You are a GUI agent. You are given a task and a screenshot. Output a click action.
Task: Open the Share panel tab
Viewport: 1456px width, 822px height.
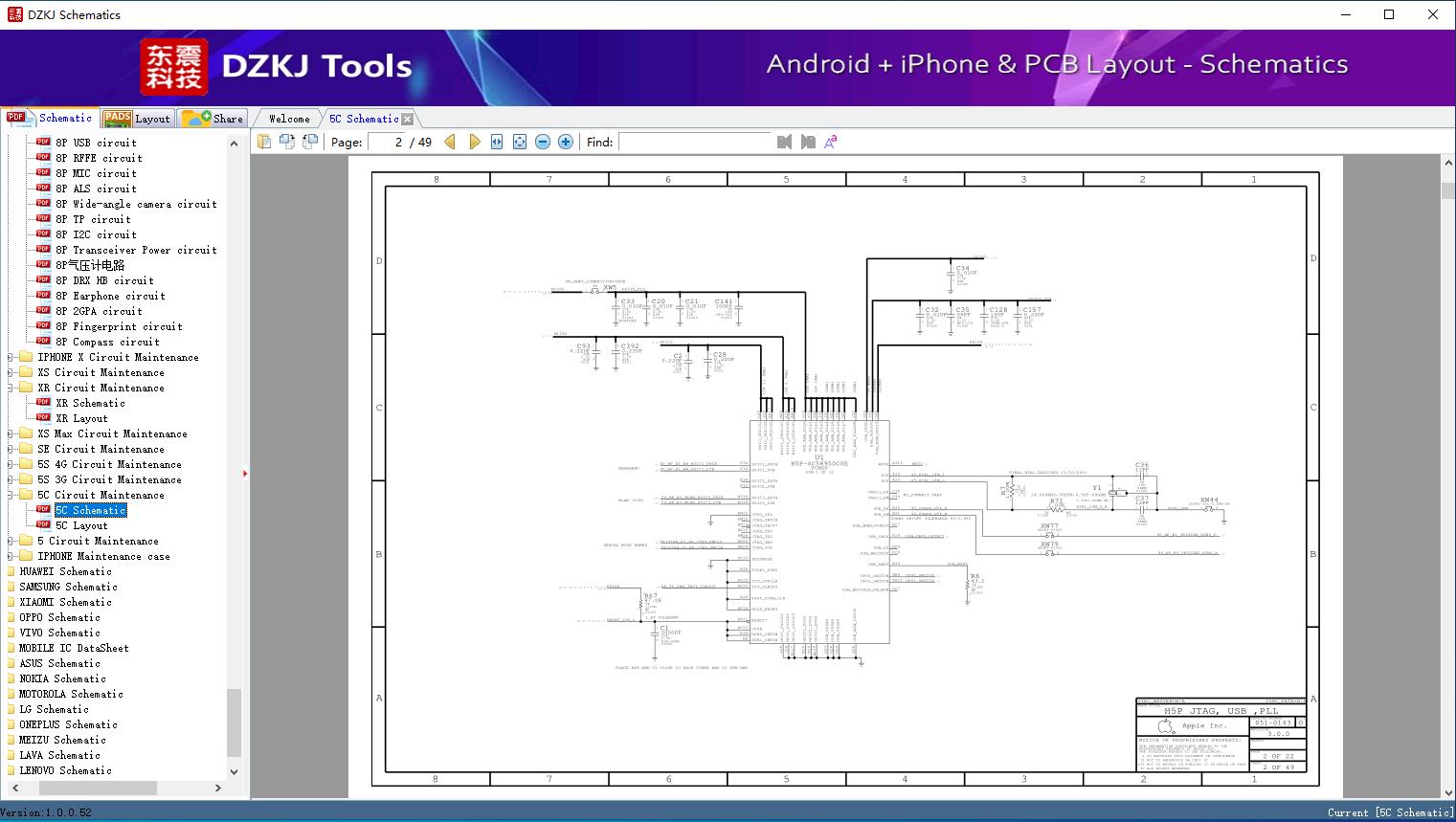pos(213,119)
